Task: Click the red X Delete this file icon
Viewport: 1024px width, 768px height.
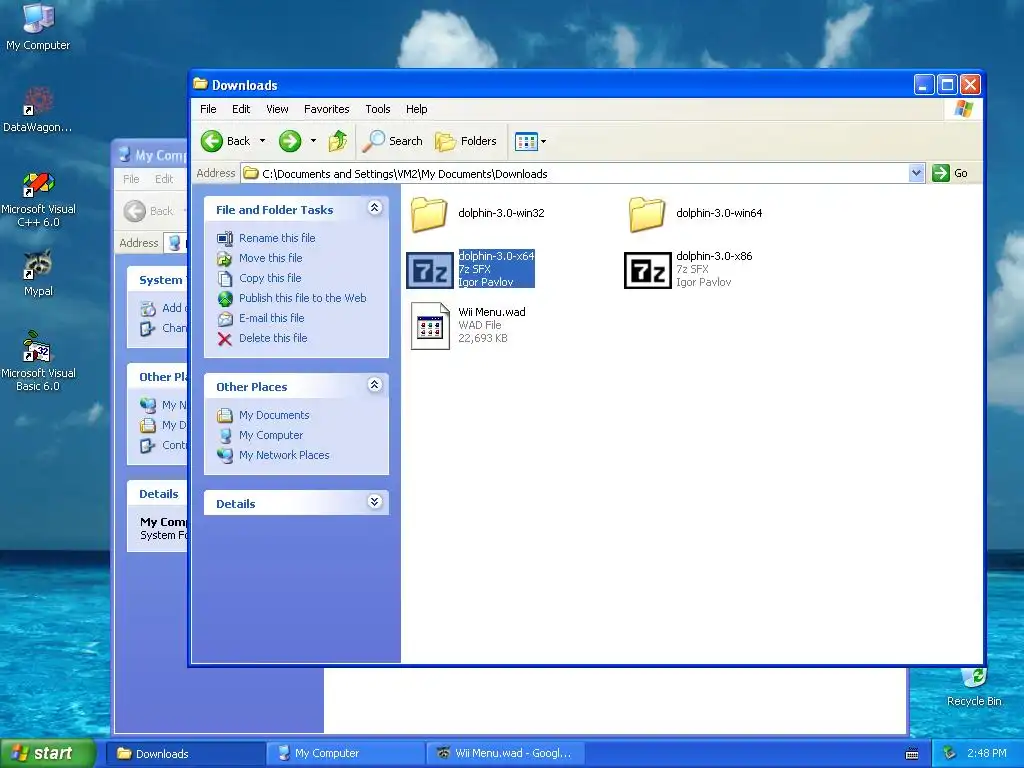Action: tap(225, 339)
